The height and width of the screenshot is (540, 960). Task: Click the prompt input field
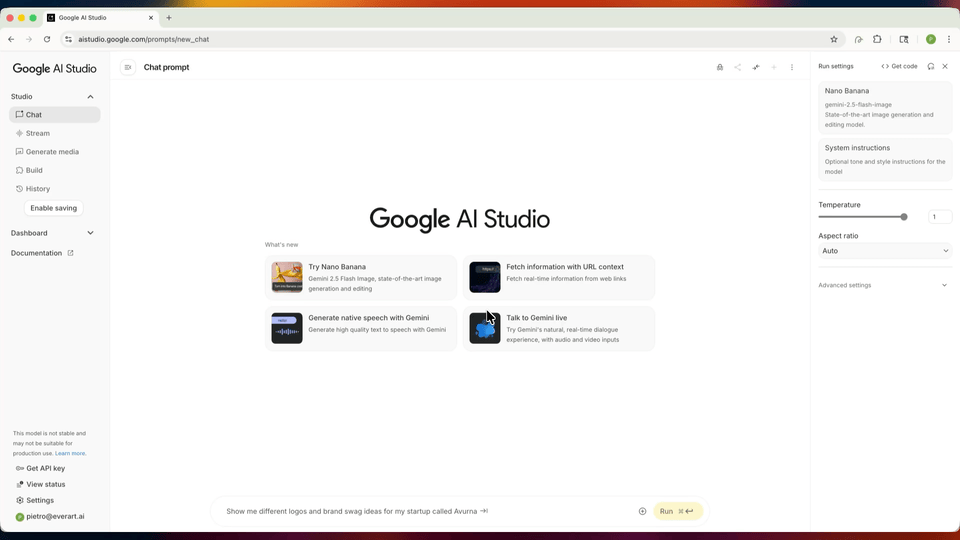[426, 511]
